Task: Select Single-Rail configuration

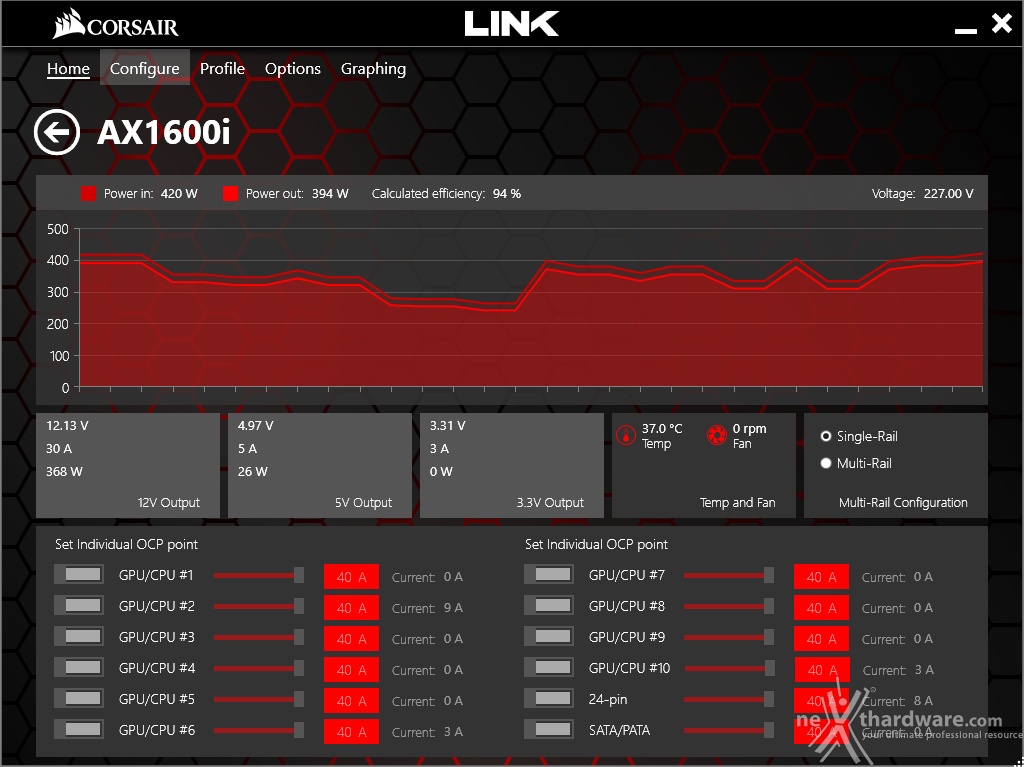Action: click(859, 436)
